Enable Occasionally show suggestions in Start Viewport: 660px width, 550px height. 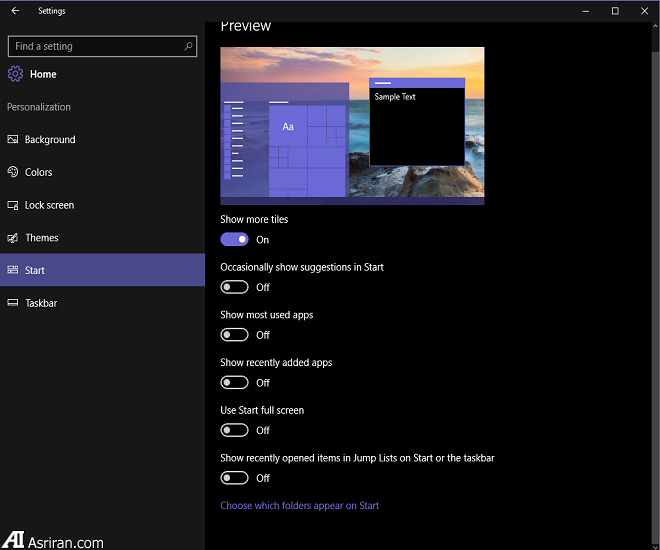click(234, 287)
